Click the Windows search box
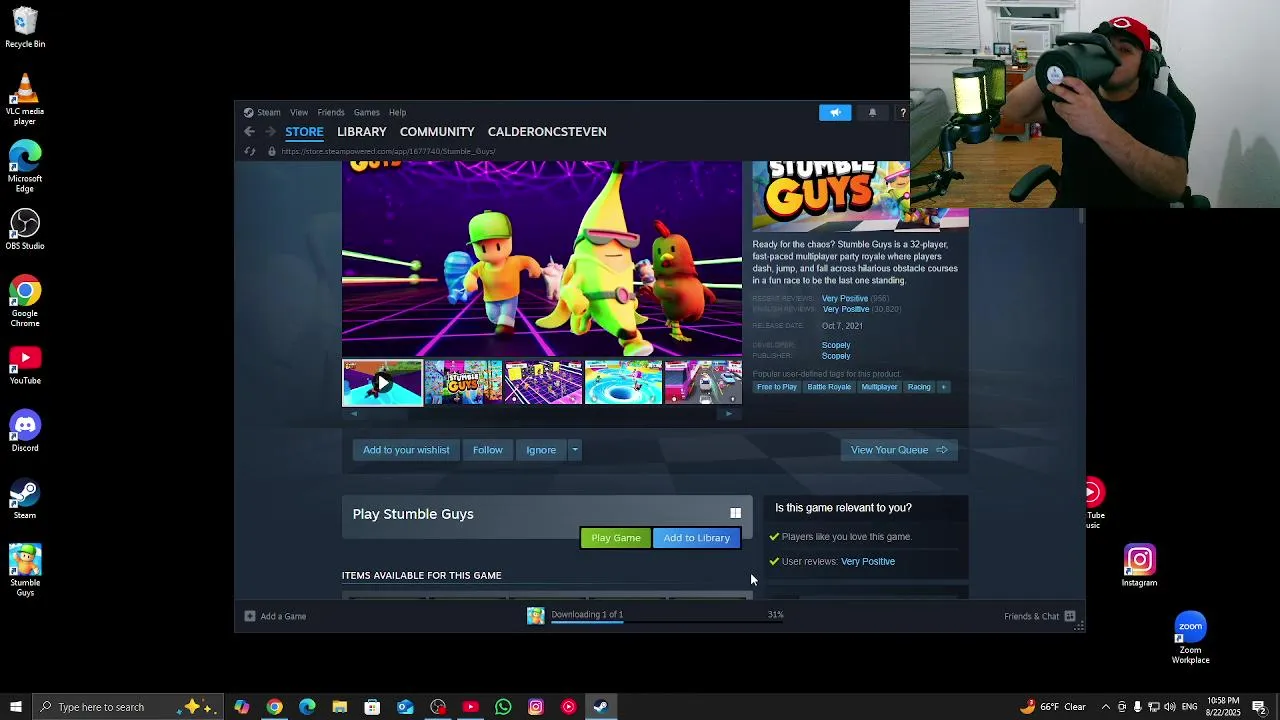 click(x=126, y=707)
